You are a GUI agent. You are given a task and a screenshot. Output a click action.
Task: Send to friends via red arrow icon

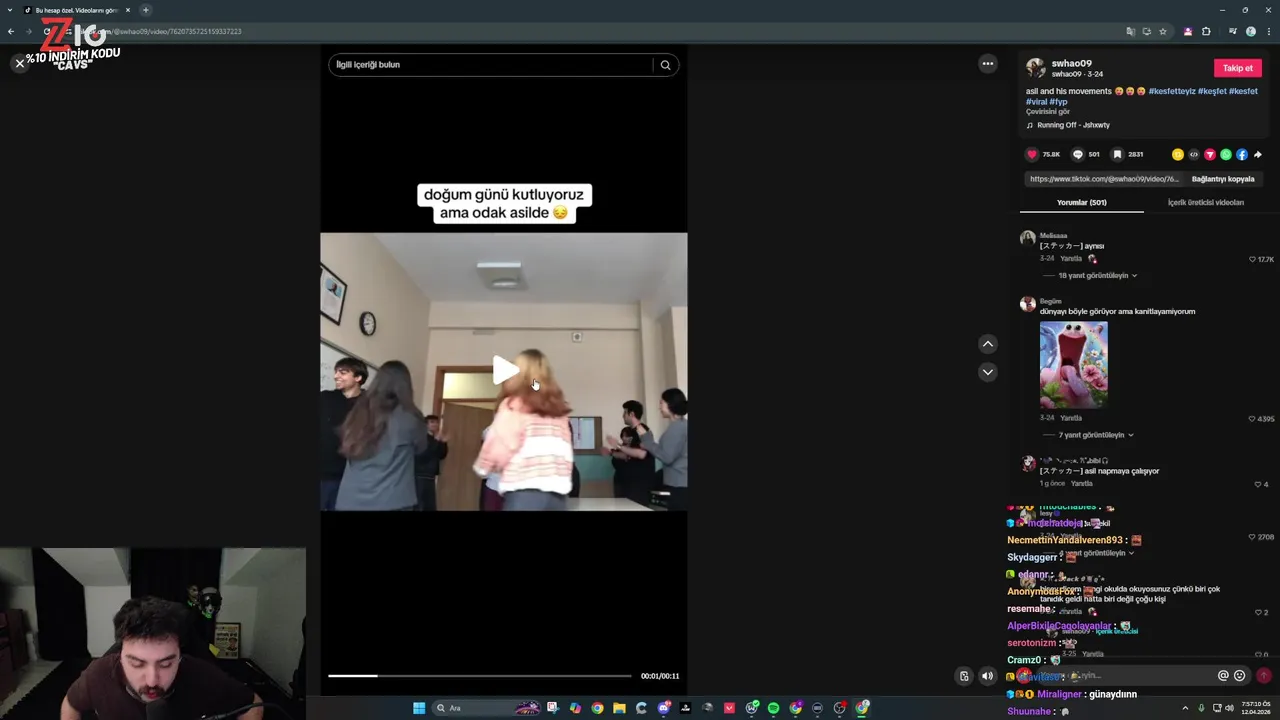click(1210, 155)
